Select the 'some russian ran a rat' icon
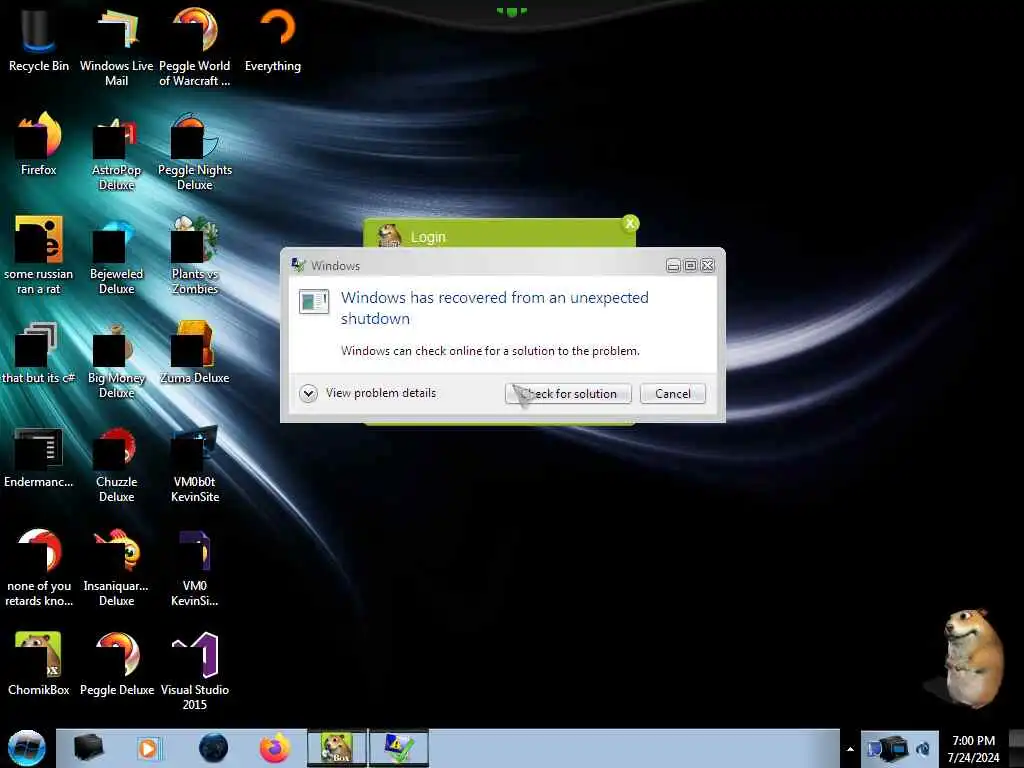 click(39, 255)
